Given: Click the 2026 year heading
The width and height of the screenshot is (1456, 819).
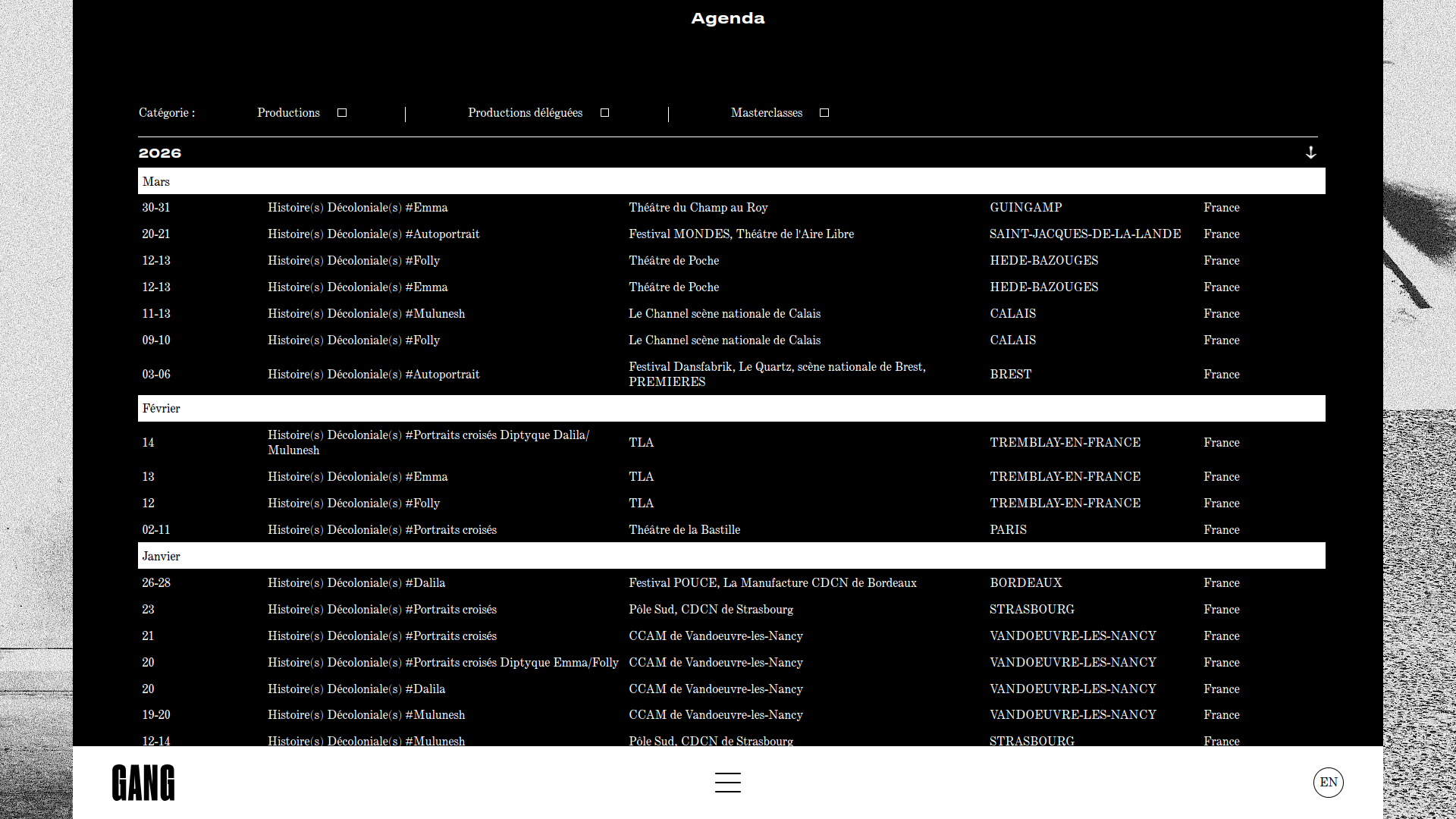Looking at the screenshot, I should coord(160,153).
